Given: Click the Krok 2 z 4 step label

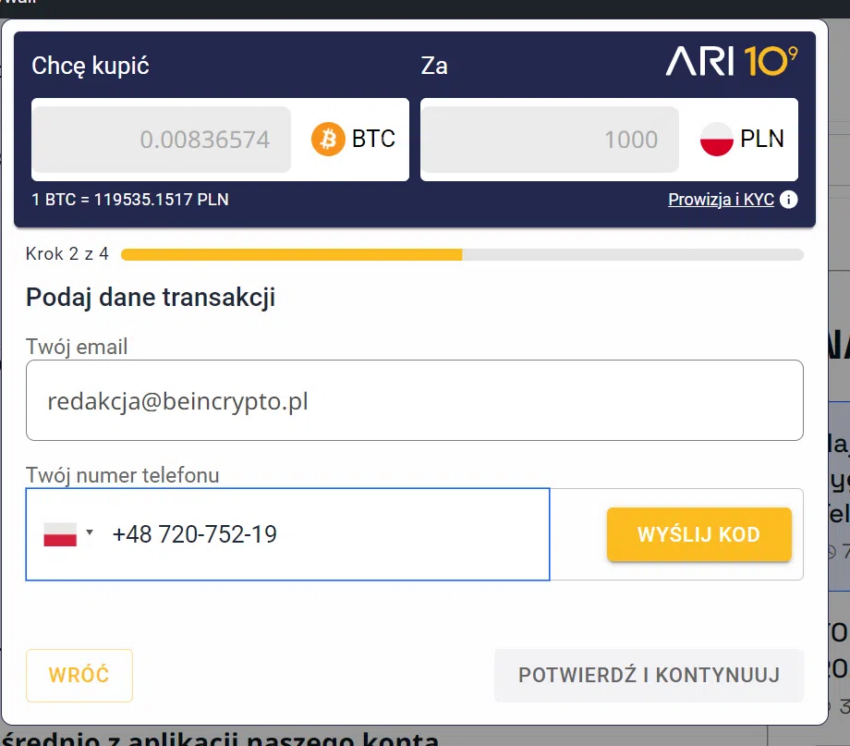Looking at the screenshot, I should pyautogui.click(x=67, y=254).
